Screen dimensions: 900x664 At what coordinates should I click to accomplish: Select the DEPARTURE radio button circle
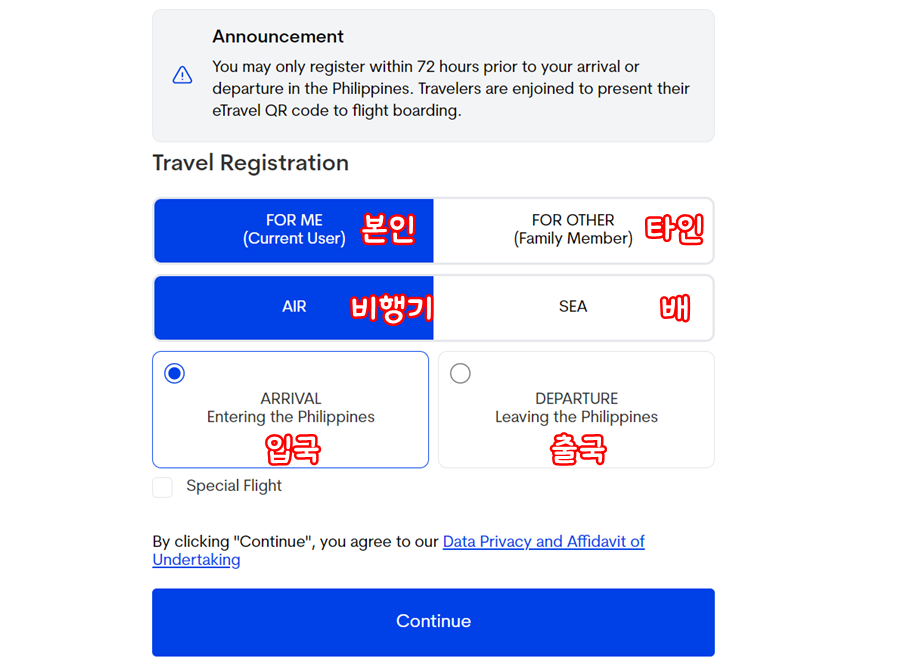pos(460,374)
